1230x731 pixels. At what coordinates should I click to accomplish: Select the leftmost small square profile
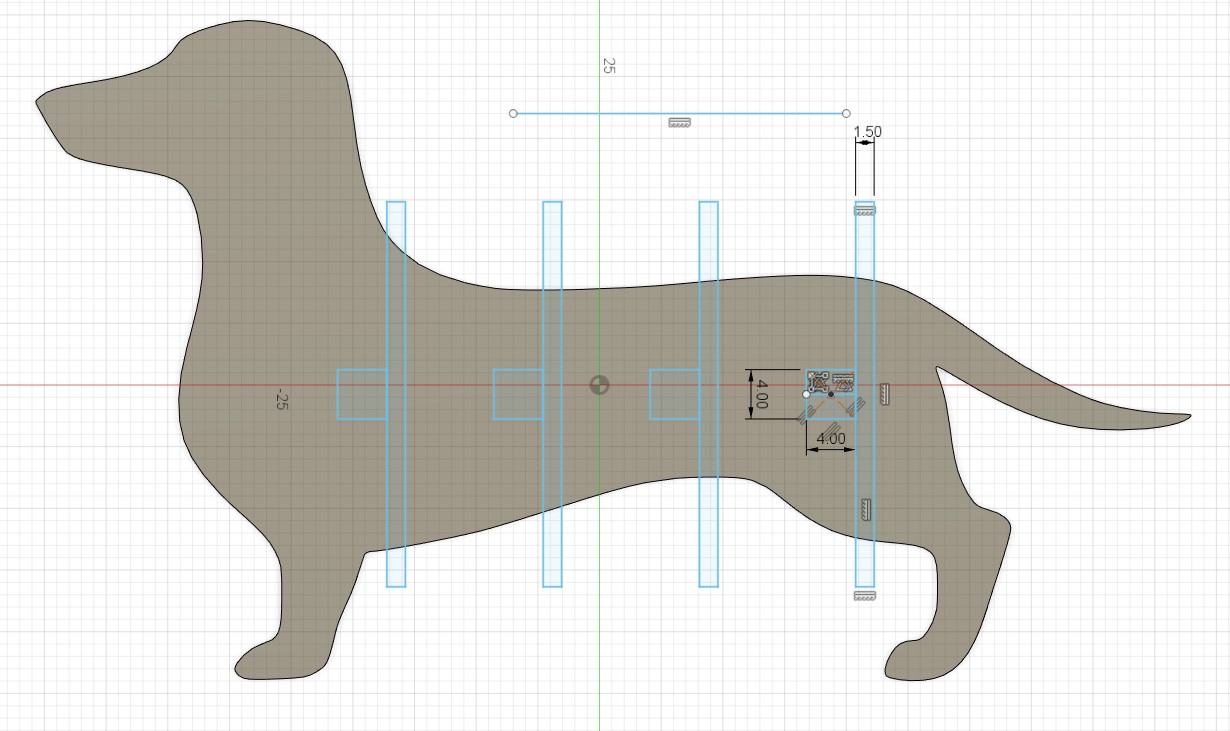click(362, 394)
